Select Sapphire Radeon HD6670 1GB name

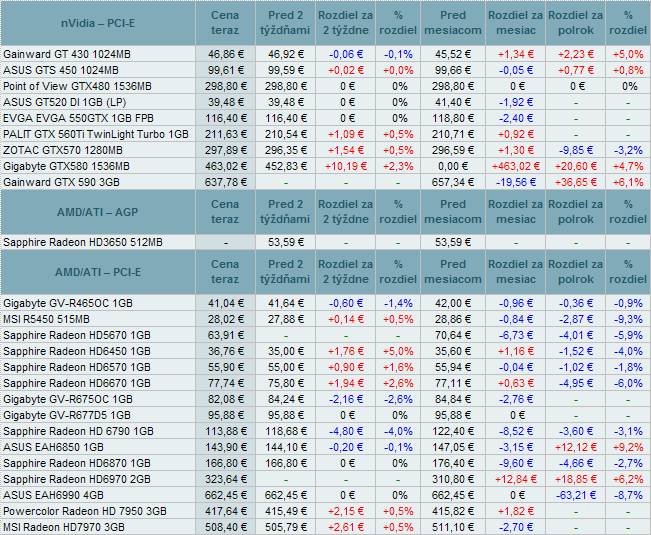pos(77,383)
